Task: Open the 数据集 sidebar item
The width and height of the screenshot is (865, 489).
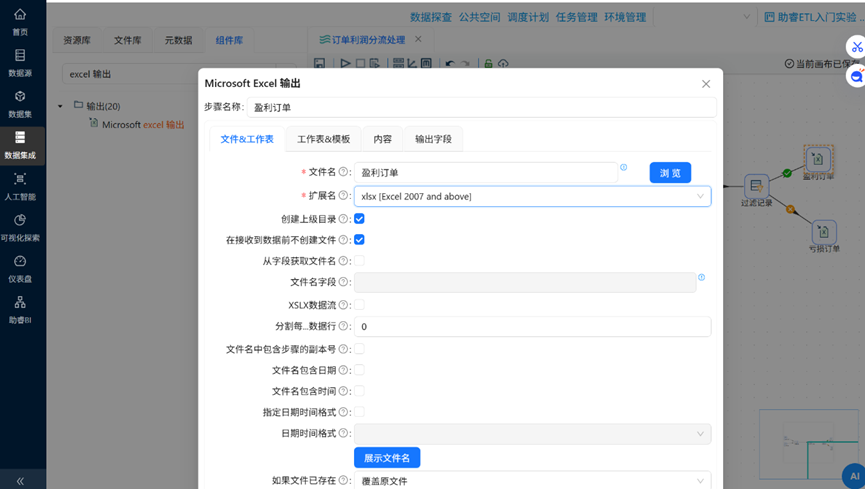Action: pos(20,104)
